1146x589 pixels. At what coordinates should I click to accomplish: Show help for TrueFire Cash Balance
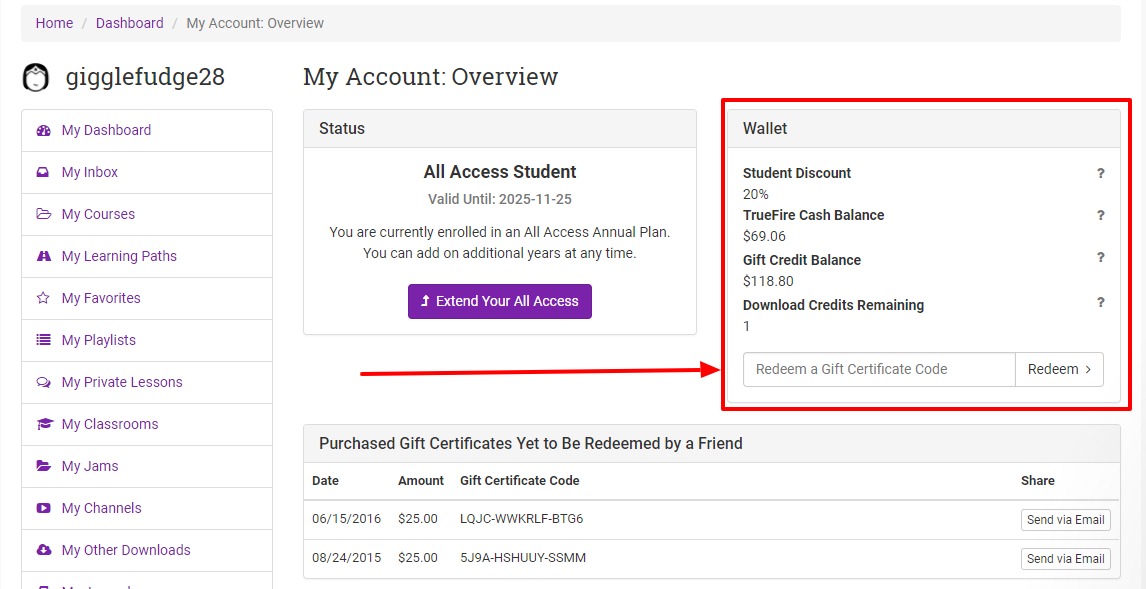click(x=1100, y=215)
